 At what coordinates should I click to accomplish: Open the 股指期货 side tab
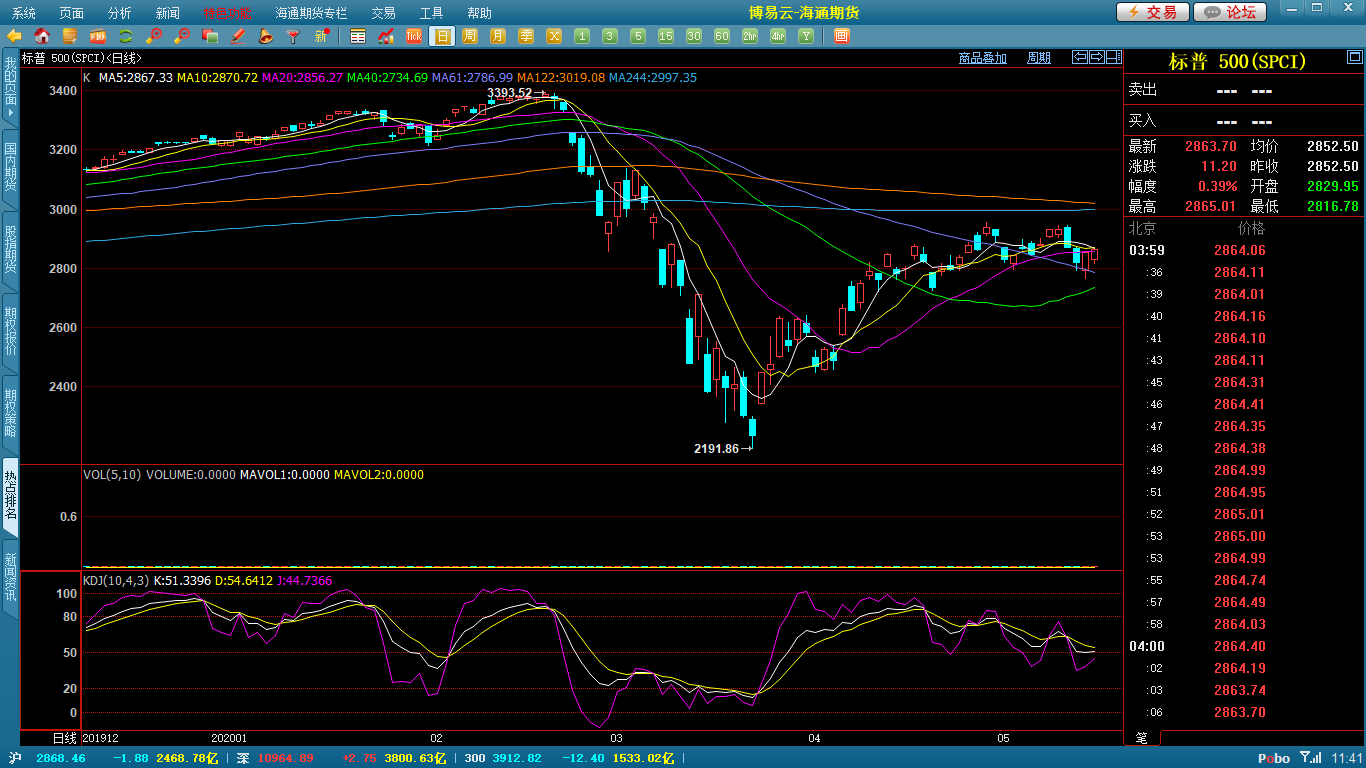[10, 249]
